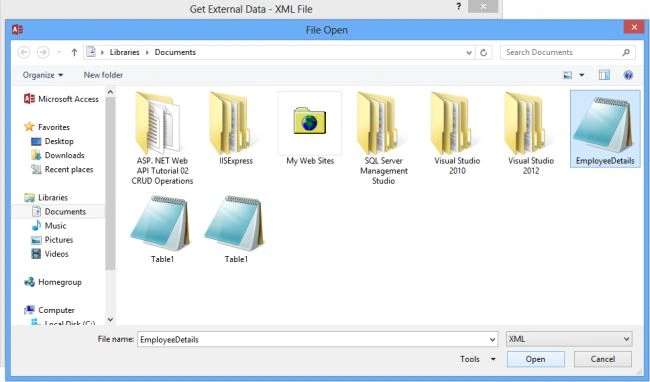This screenshot has height=382, width=650.
Task: Click the Videos library icon
Action: coord(36,254)
